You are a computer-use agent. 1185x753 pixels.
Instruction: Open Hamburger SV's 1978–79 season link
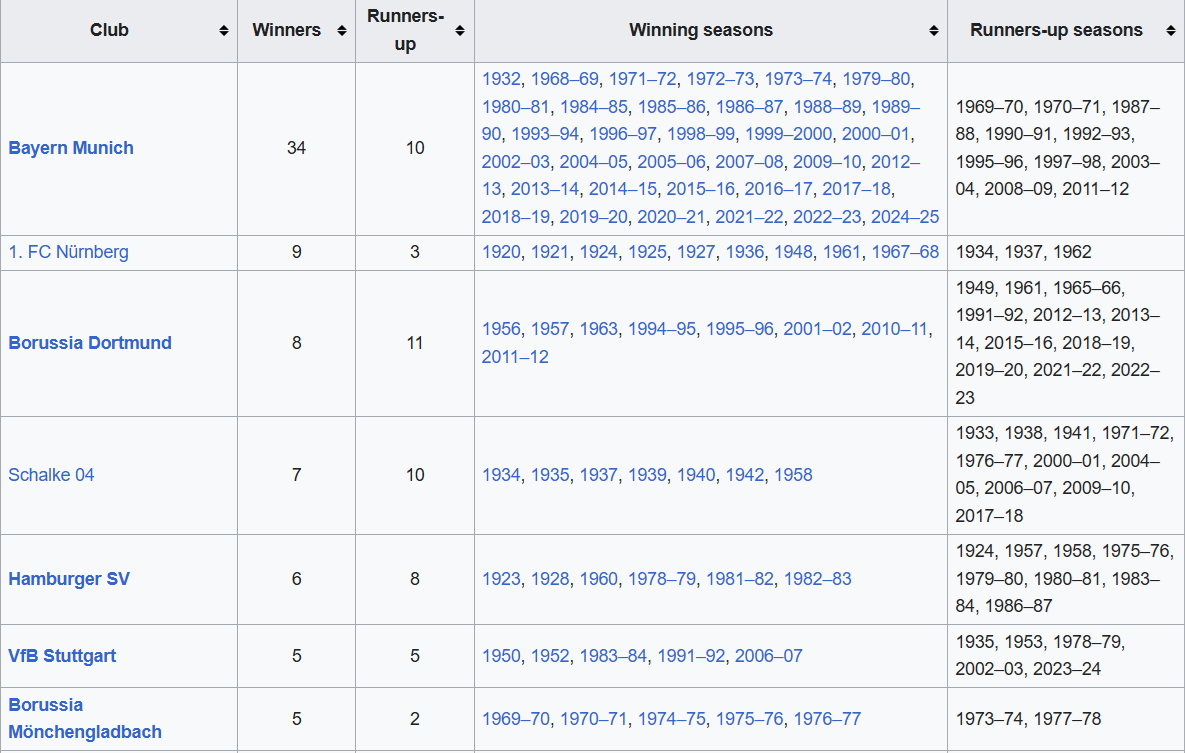[x=662, y=579]
